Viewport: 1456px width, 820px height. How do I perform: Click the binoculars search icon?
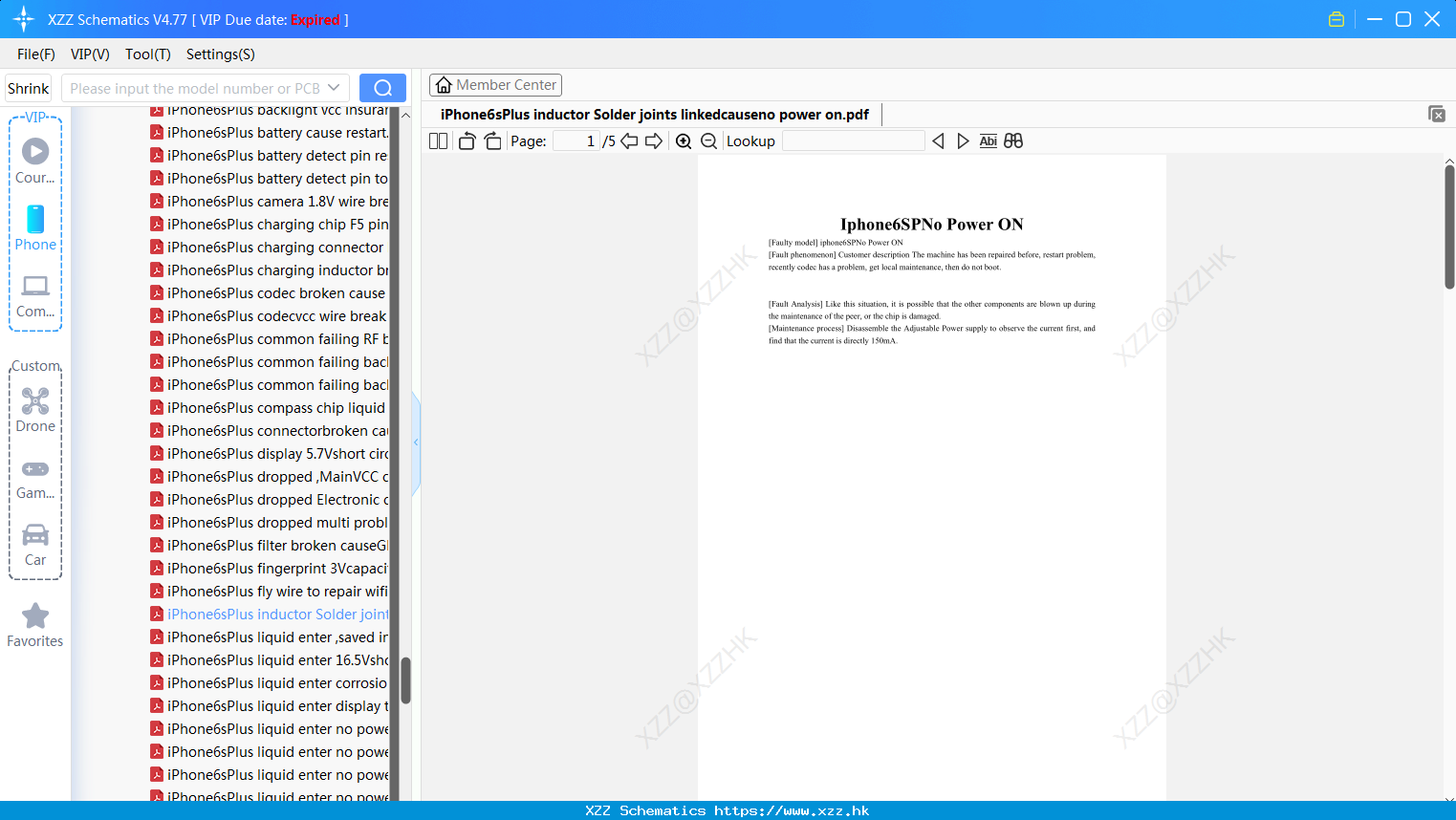(1013, 141)
